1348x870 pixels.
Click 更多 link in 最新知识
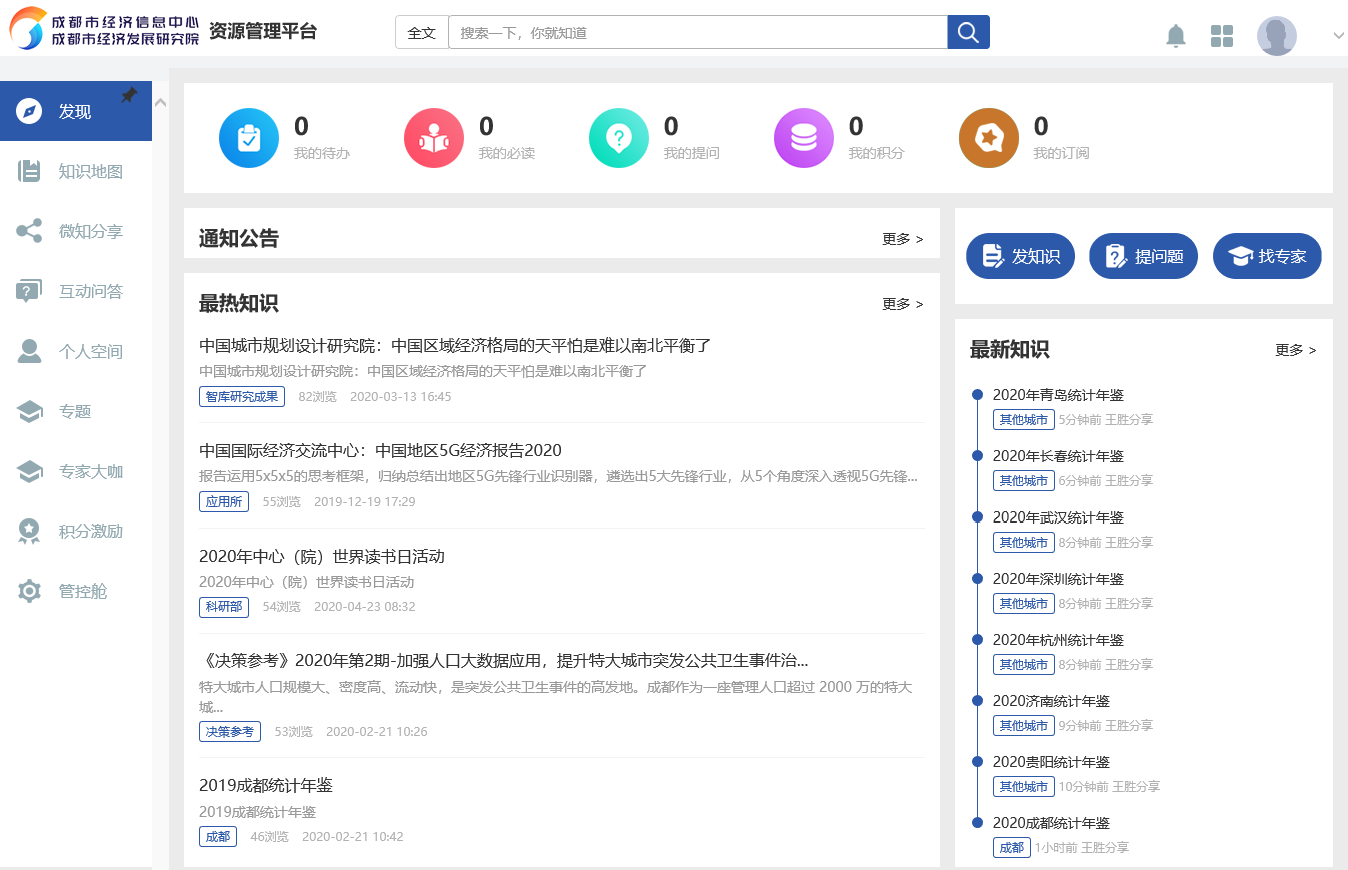[1296, 350]
